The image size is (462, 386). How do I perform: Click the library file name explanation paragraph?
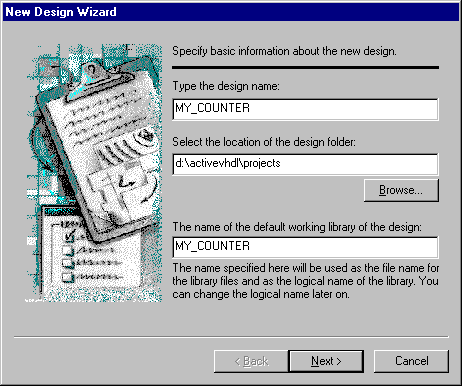(305, 281)
